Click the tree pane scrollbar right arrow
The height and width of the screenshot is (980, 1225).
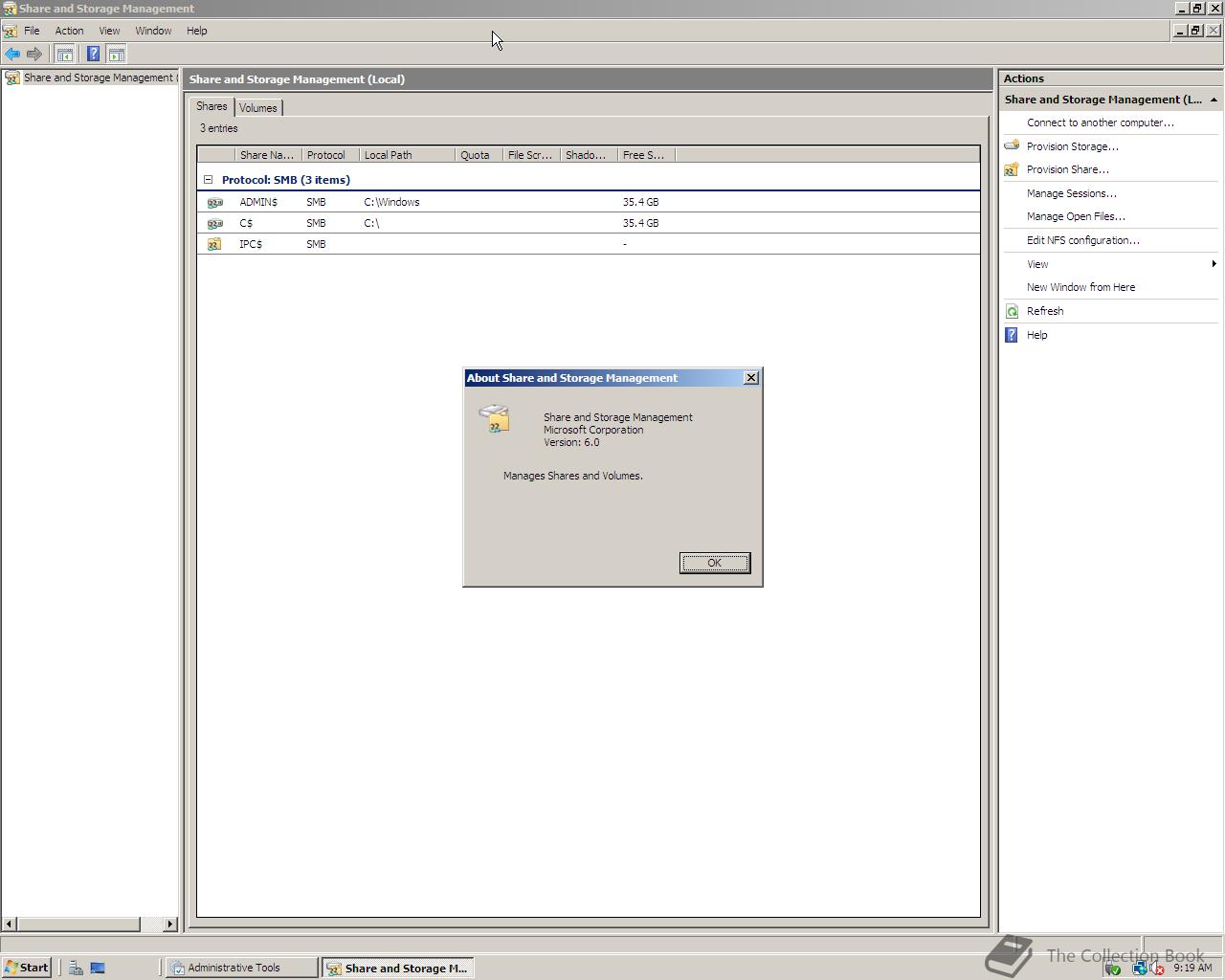[x=170, y=924]
